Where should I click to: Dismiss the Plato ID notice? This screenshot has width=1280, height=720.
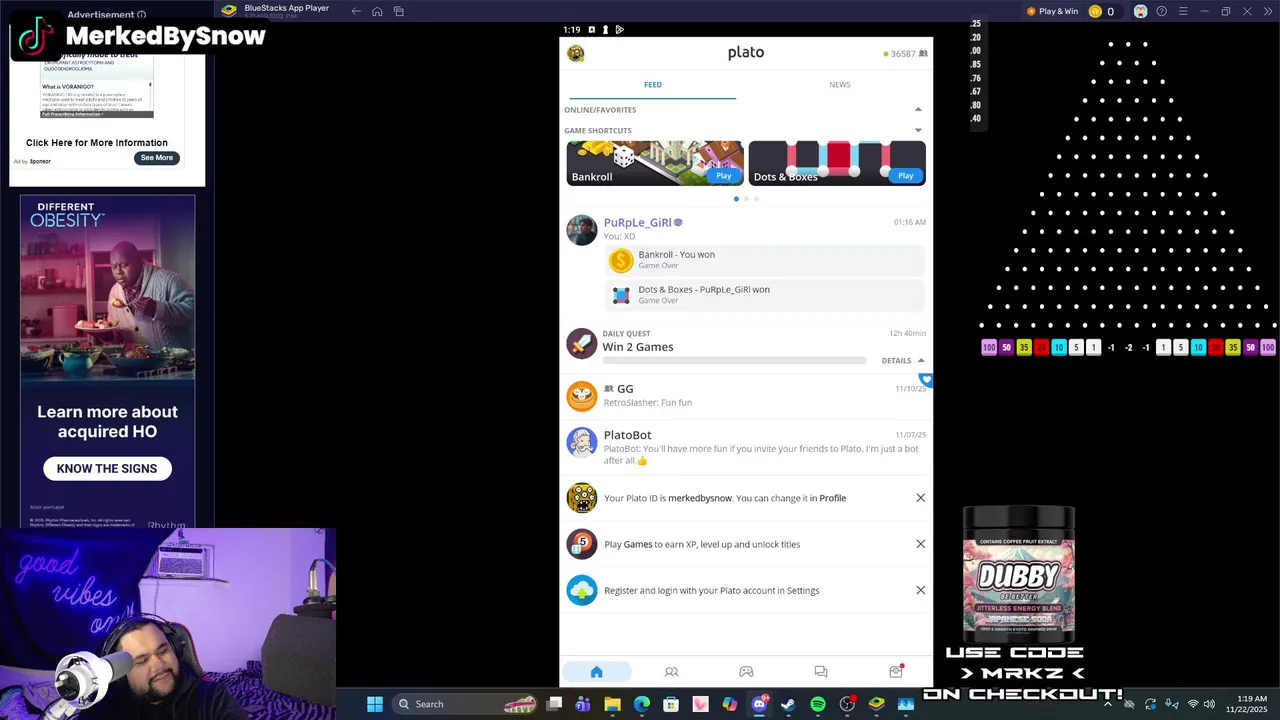921,498
